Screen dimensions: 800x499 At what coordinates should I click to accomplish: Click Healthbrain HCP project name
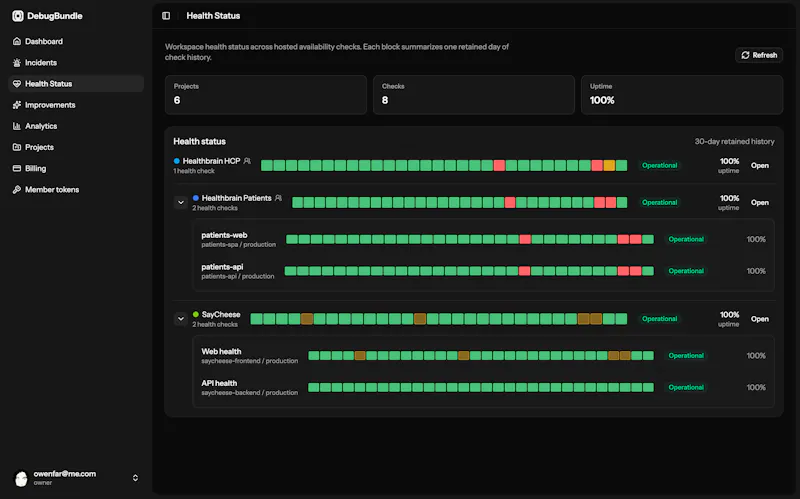[x=211, y=161]
